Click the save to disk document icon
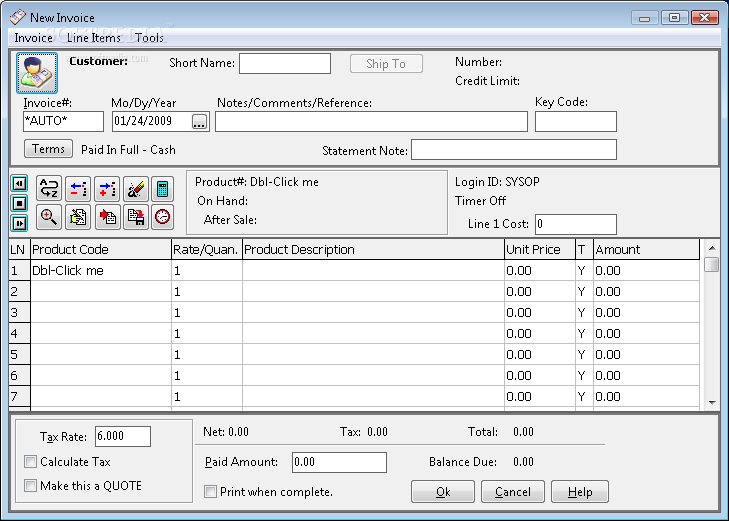This screenshot has height=521, width=729. [x=136, y=217]
